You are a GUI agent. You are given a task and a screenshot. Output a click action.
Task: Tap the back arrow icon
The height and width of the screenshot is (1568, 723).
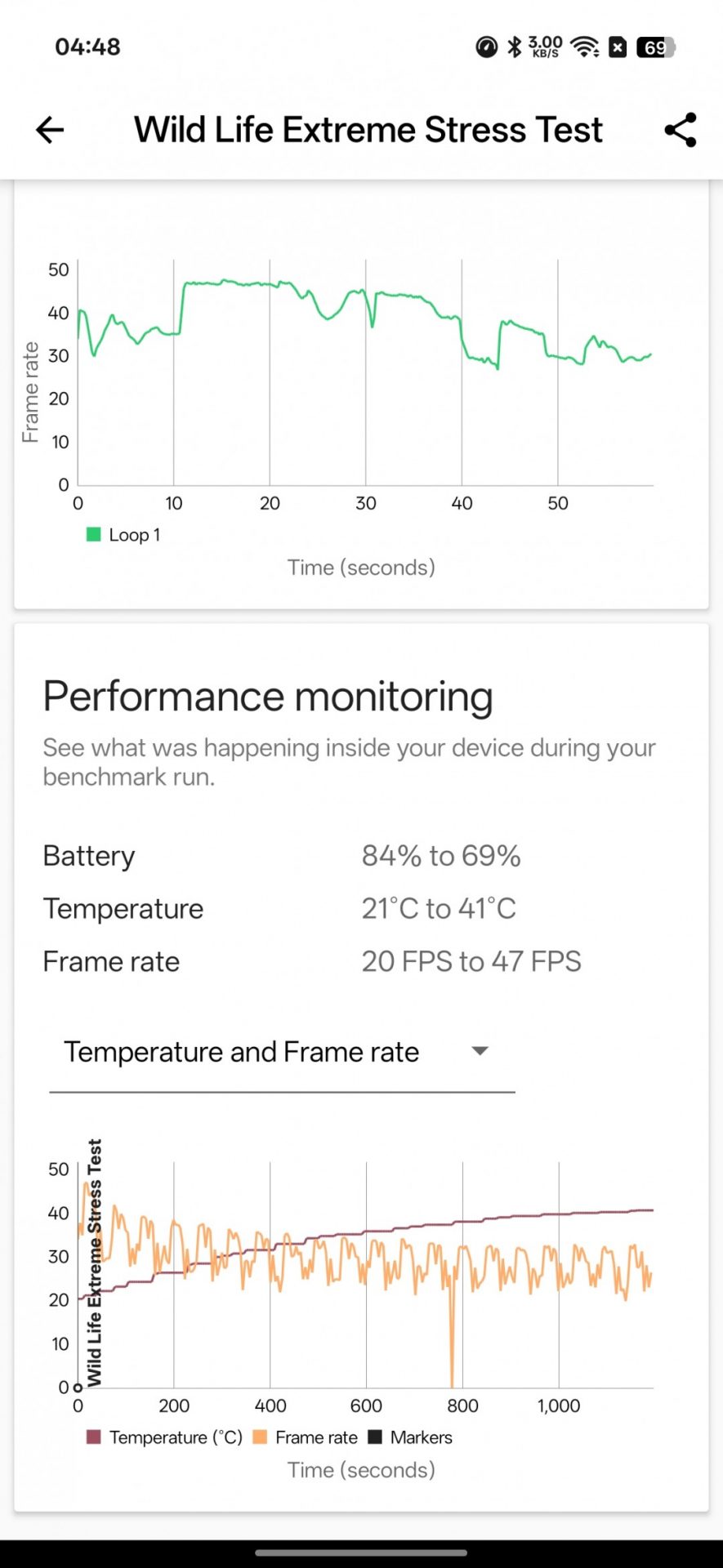tap(50, 130)
